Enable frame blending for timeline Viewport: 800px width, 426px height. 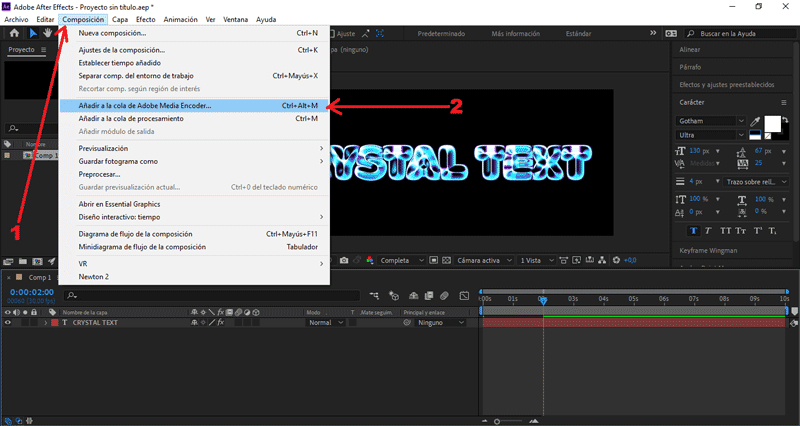429,295
